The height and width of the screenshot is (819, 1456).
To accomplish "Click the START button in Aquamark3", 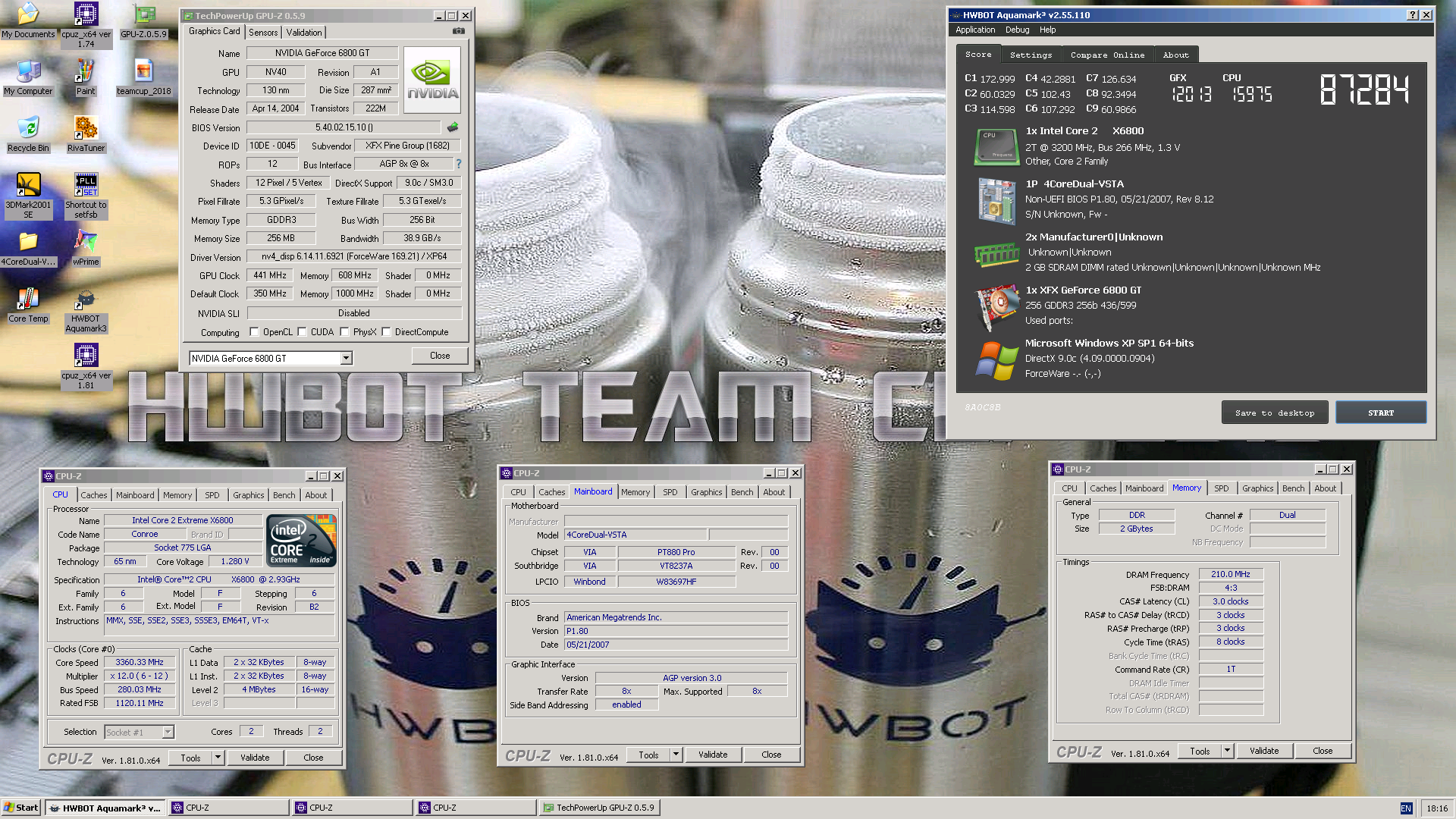I will click(1380, 413).
